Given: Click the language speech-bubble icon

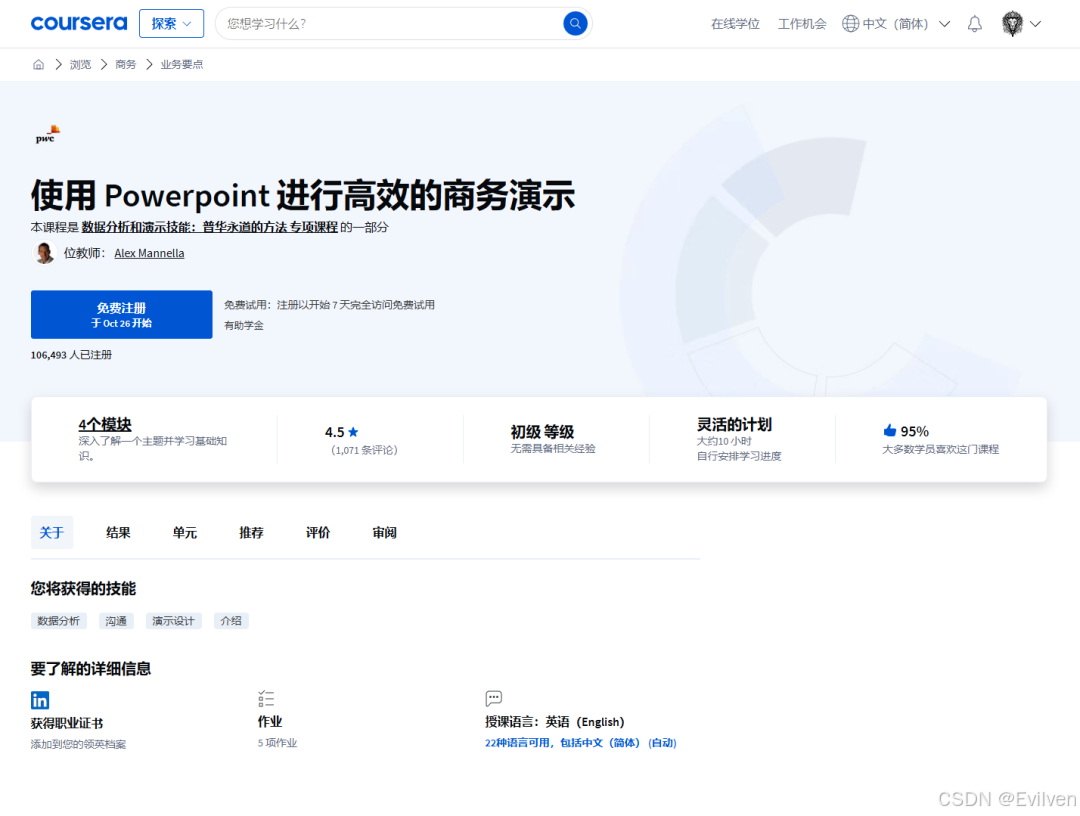Looking at the screenshot, I should pyautogui.click(x=494, y=698).
